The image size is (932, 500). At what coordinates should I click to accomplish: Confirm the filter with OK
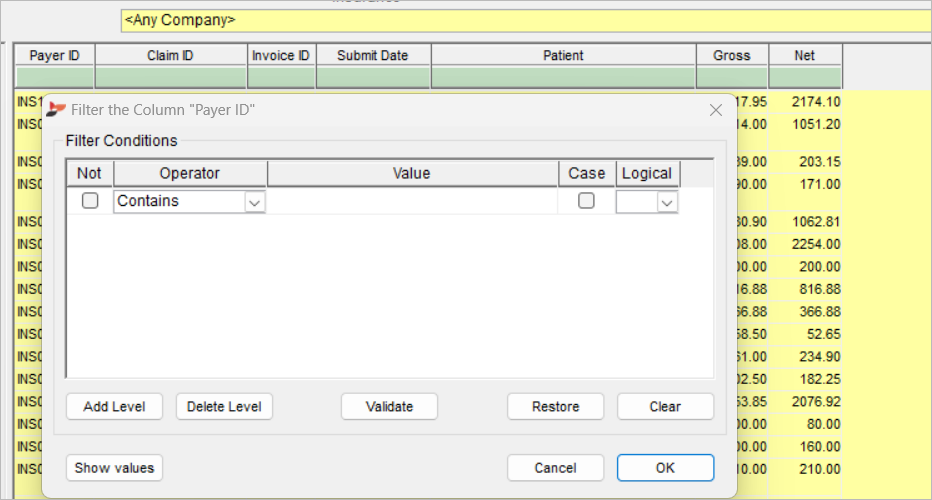point(665,468)
